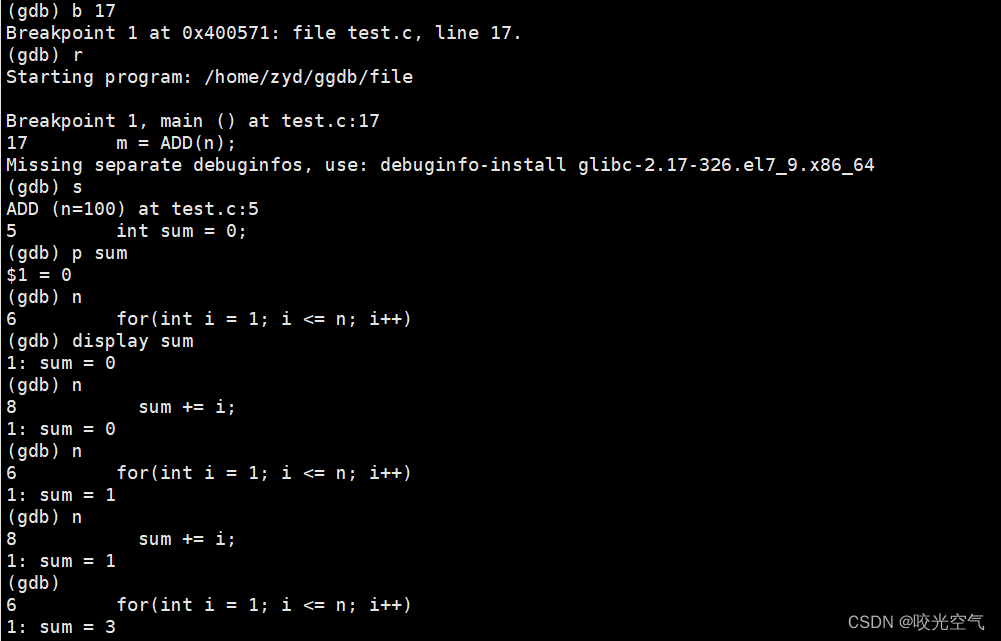The image size is (1001, 641).
Task: Click the '(gdb) p sum' command
Action: pos(66,253)
